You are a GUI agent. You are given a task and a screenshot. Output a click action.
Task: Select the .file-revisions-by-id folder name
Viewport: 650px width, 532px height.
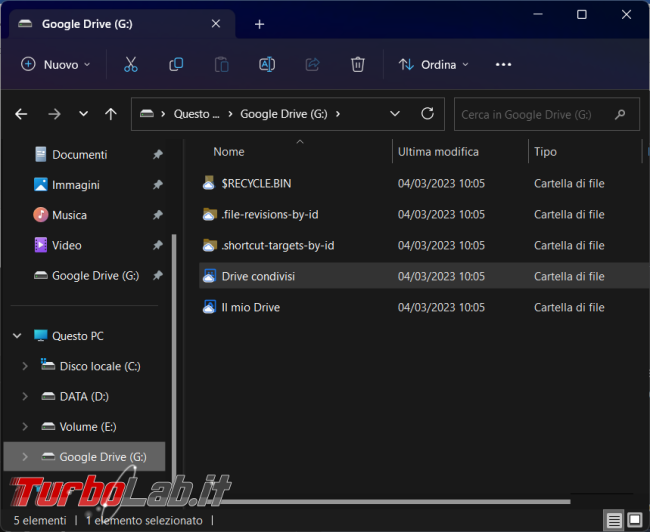(x=270, y=214)
